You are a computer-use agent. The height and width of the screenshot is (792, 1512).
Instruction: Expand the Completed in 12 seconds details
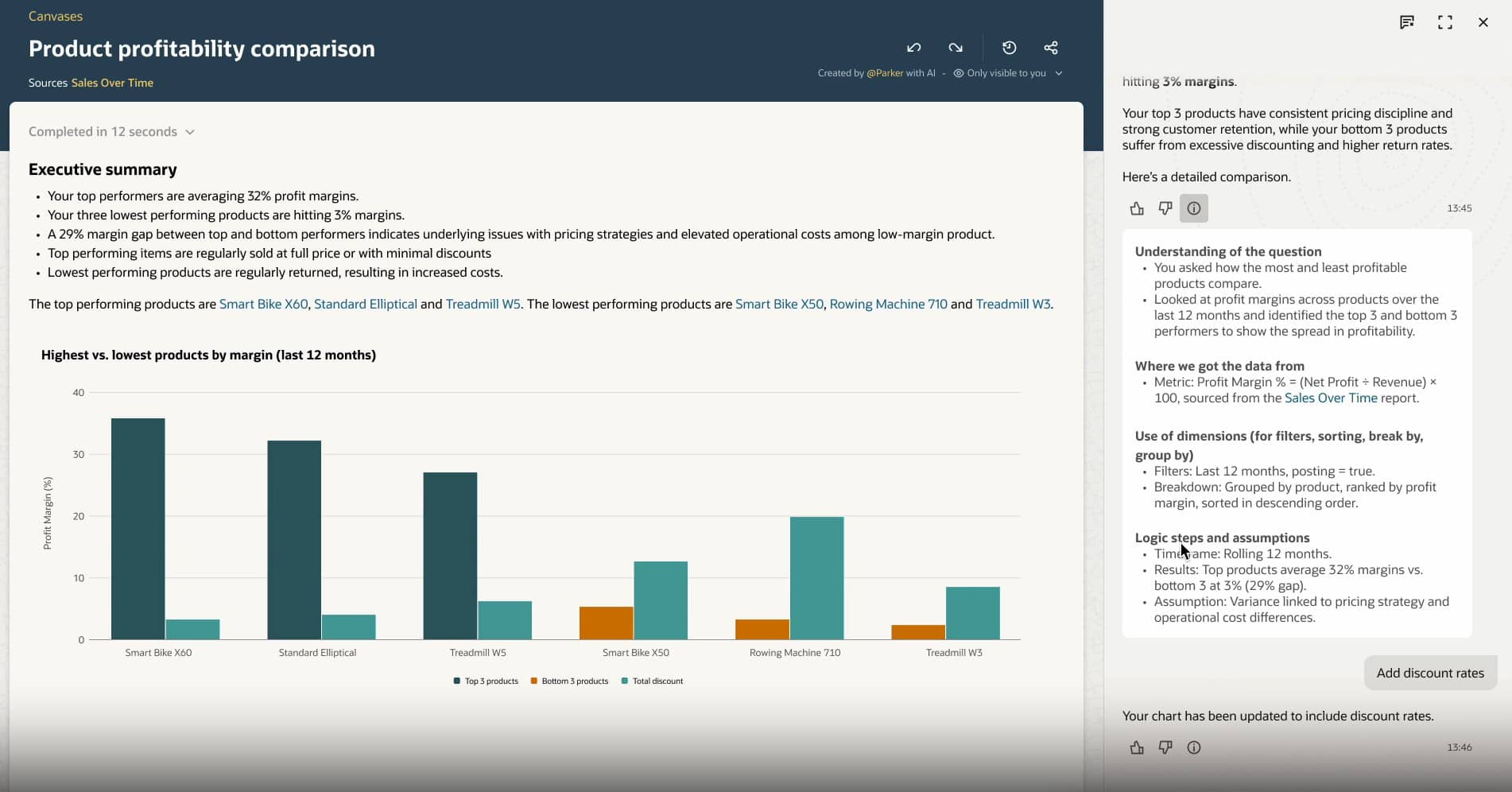111,132
